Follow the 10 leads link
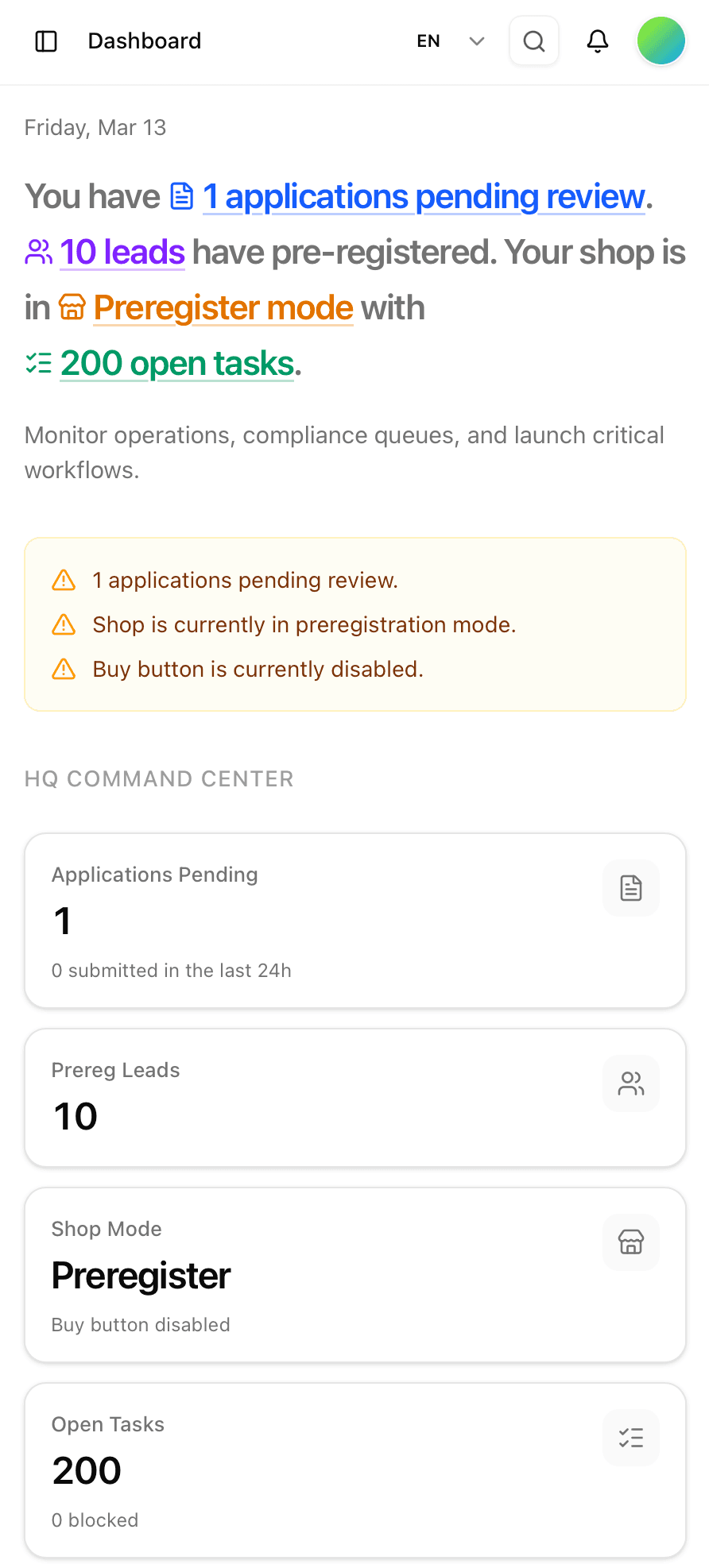 tap(122, 253)
